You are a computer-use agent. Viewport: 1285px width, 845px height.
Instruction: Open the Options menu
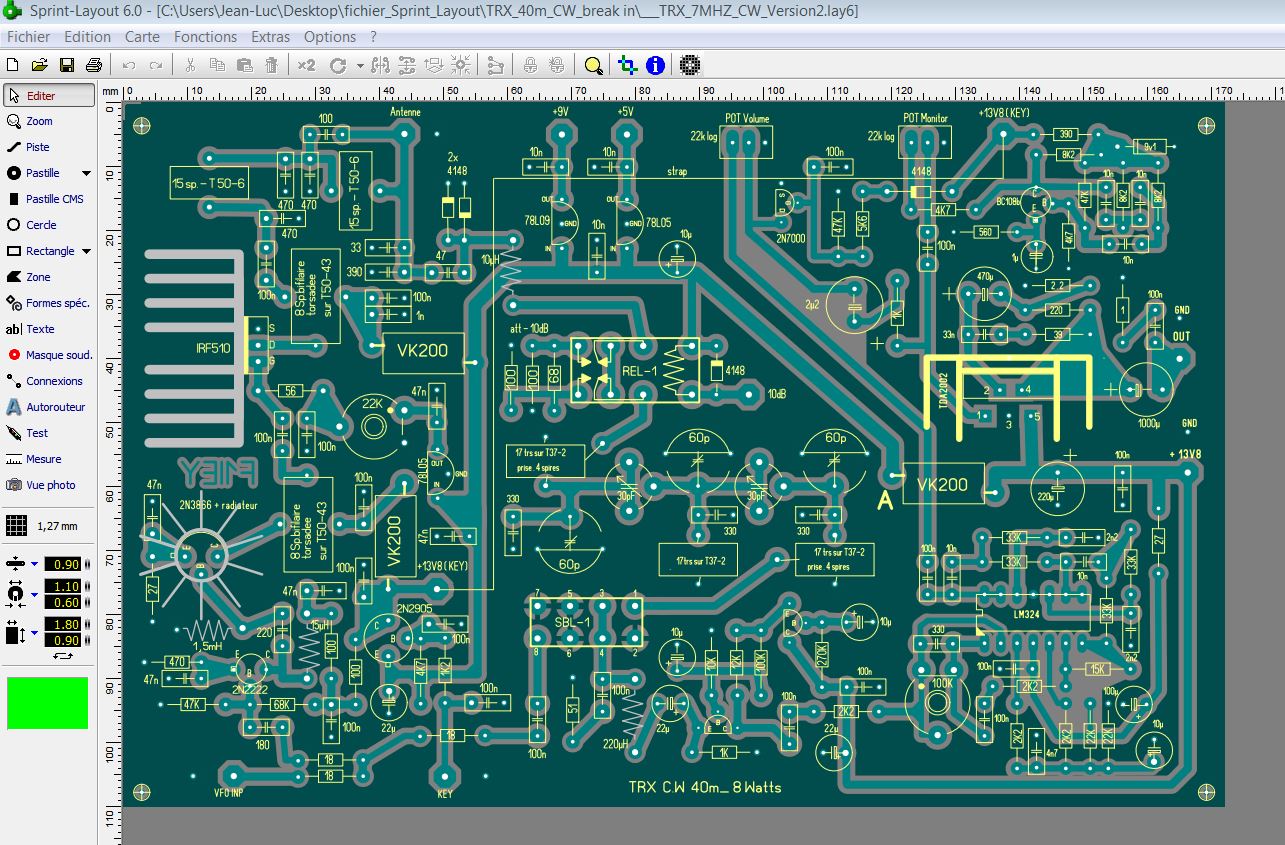[330, 37]
